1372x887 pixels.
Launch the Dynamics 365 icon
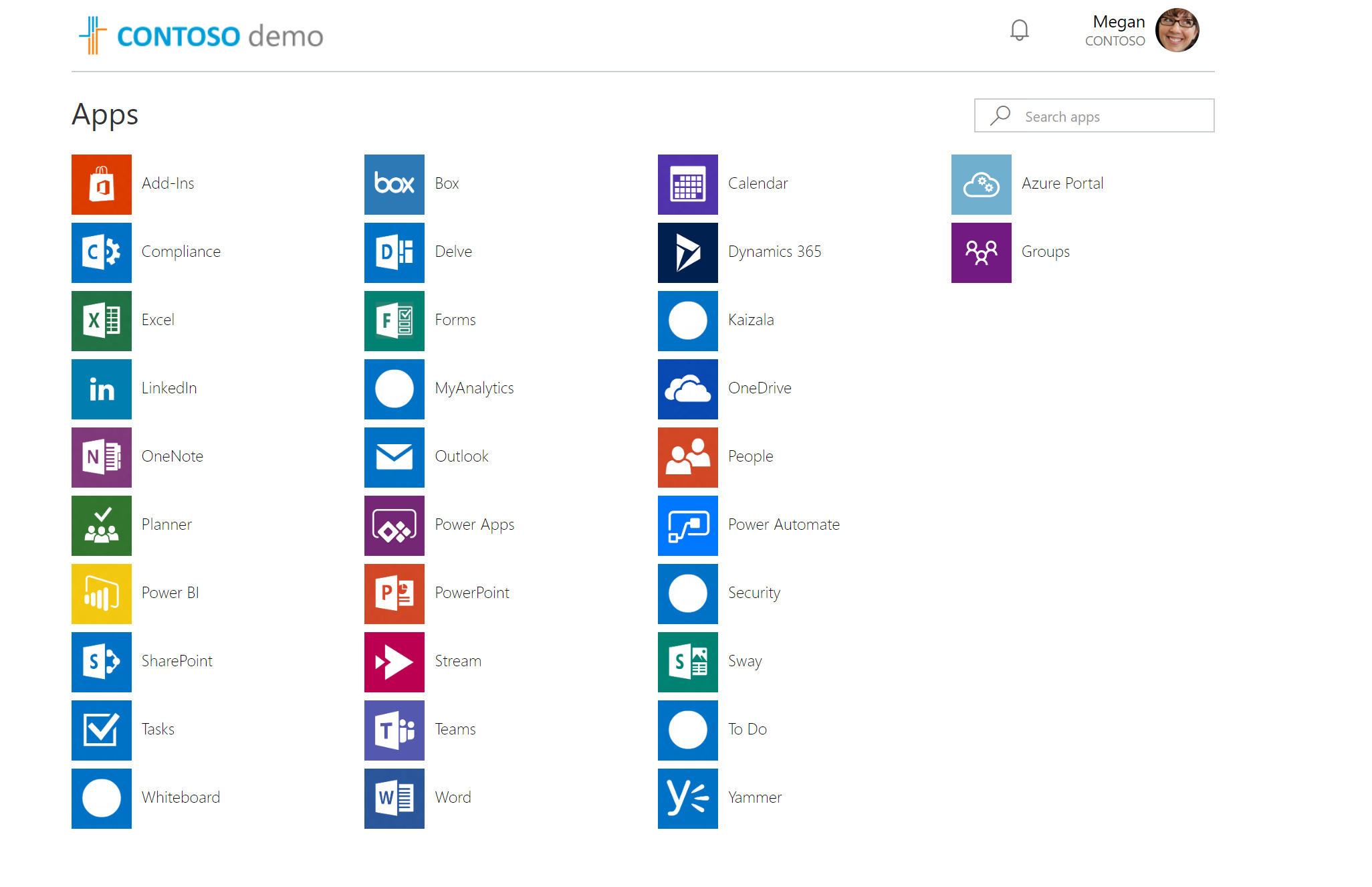688,253
